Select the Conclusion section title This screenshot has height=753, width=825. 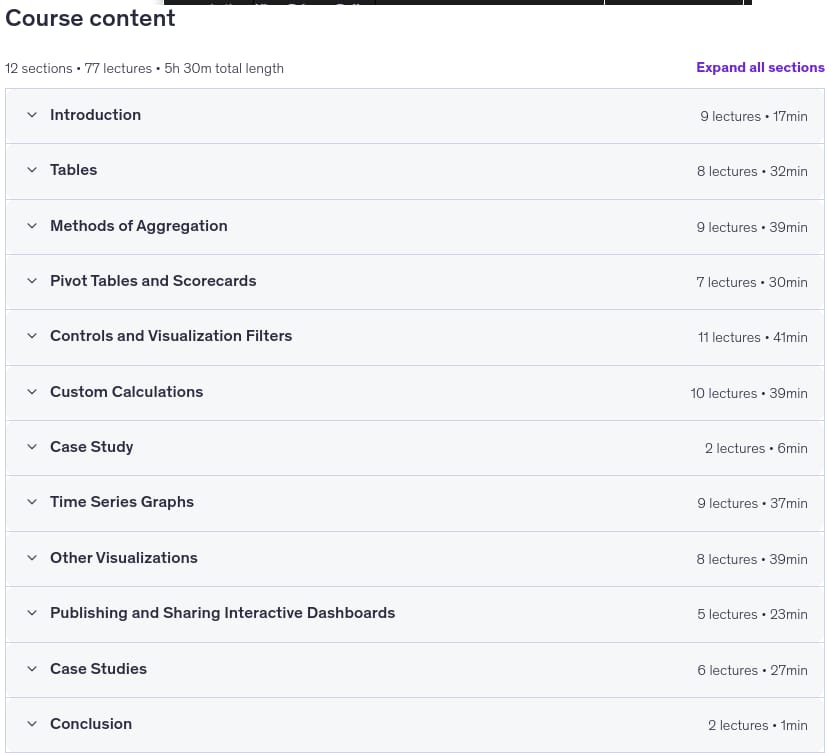coord(91,724)
